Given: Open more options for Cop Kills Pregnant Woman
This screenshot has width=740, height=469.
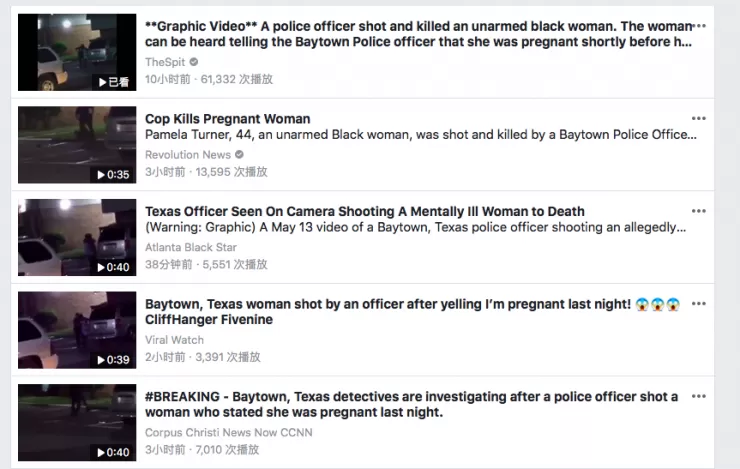Looking at the screenshot, I should pyautogui.click(x=698, y=118).
